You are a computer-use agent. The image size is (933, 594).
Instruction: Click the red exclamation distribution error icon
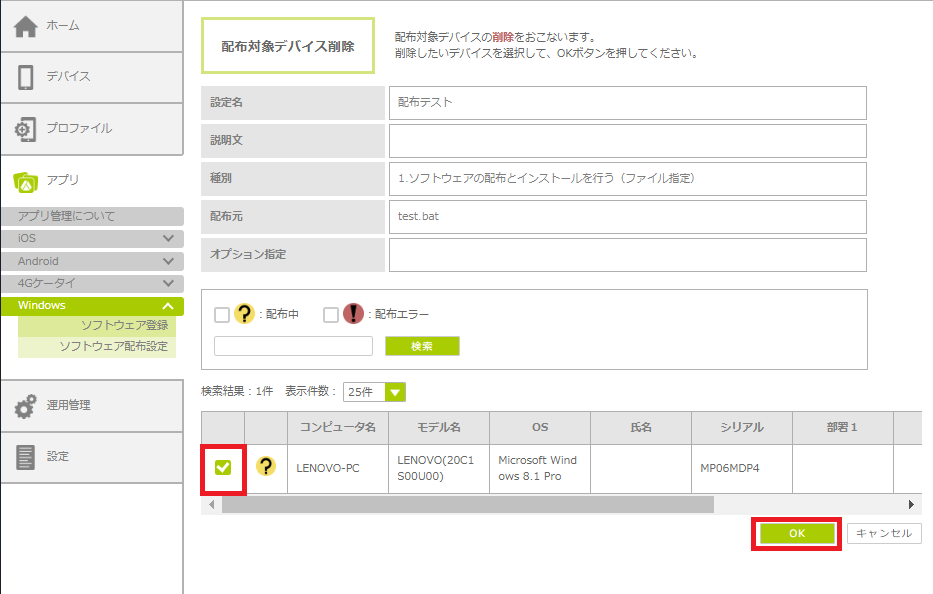(353, 314)
